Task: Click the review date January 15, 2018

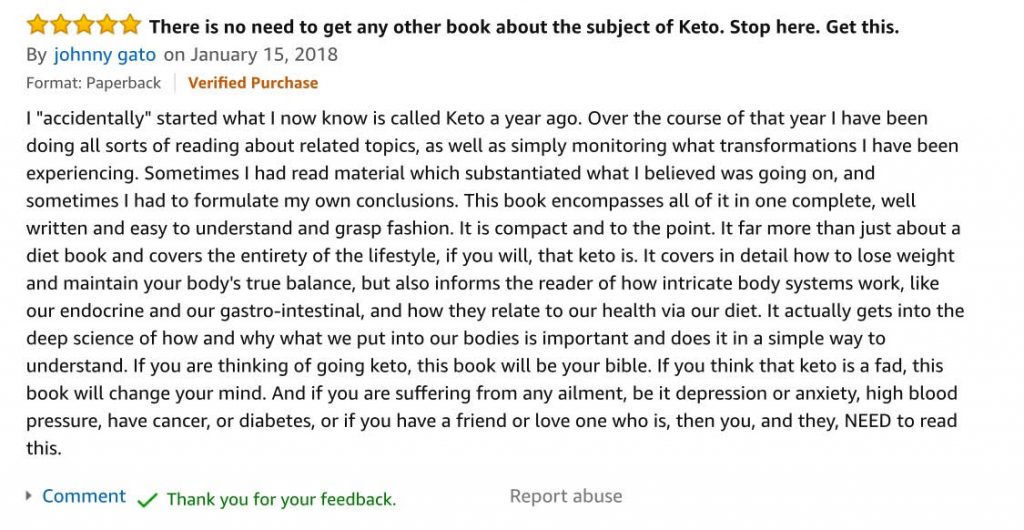Action: click(262, 54)
